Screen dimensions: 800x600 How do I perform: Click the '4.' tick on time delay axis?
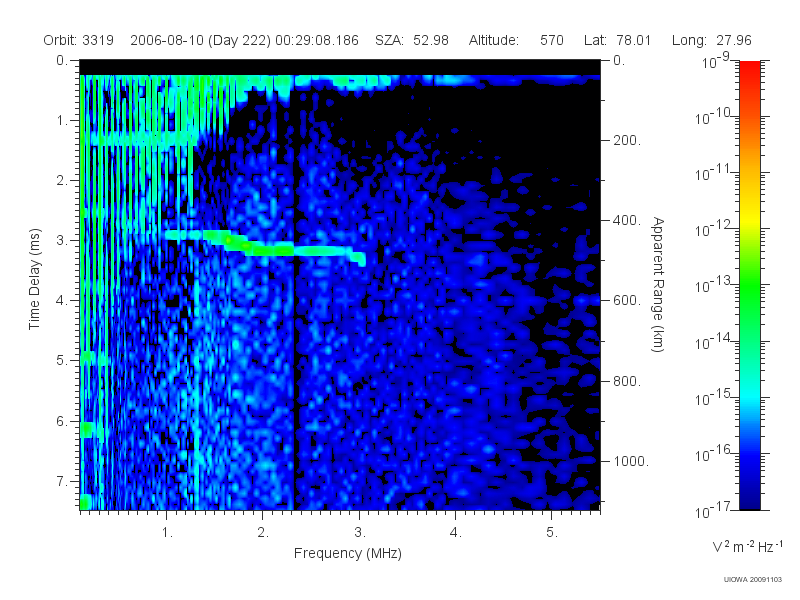tap(62, 301)
